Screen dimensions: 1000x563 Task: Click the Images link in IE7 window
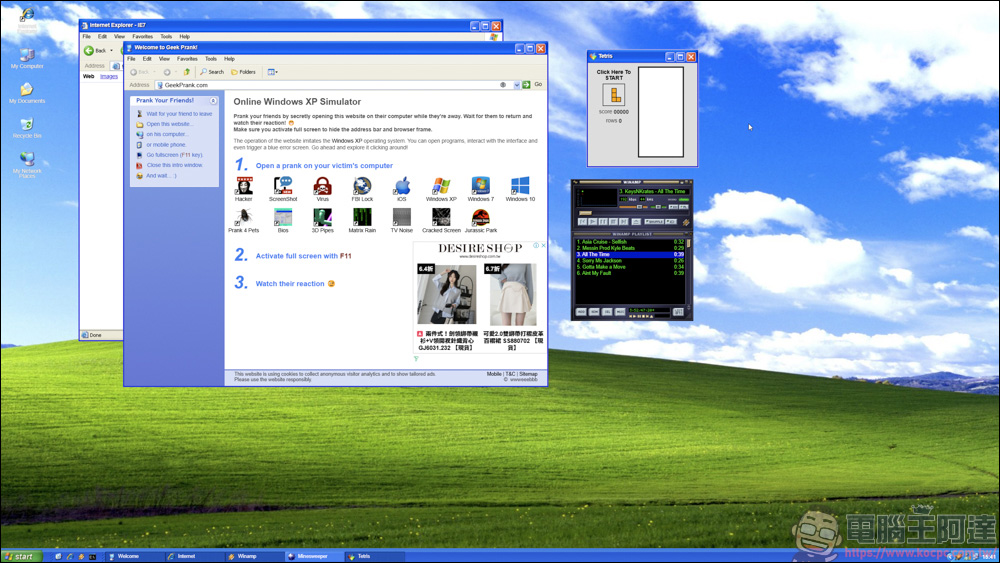109,77
